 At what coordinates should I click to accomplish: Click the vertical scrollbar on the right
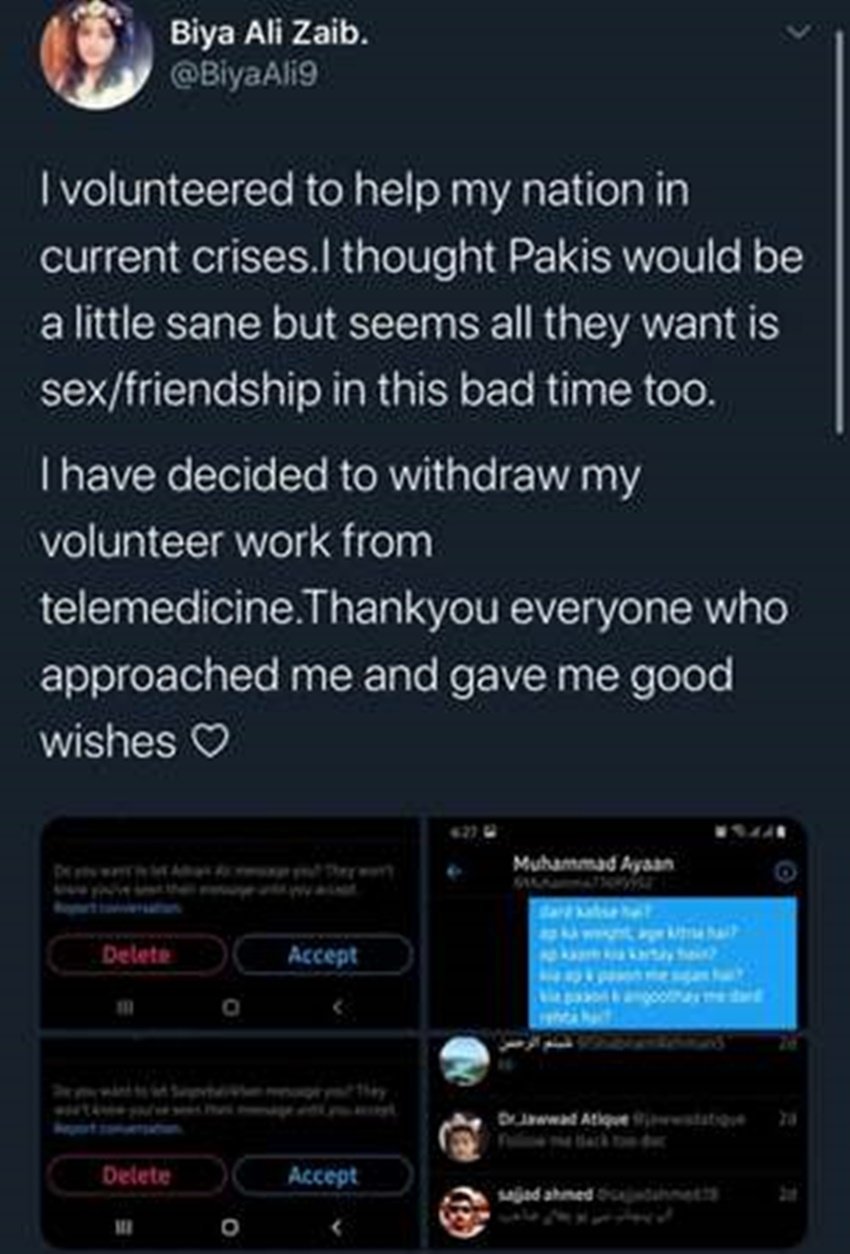839,230
